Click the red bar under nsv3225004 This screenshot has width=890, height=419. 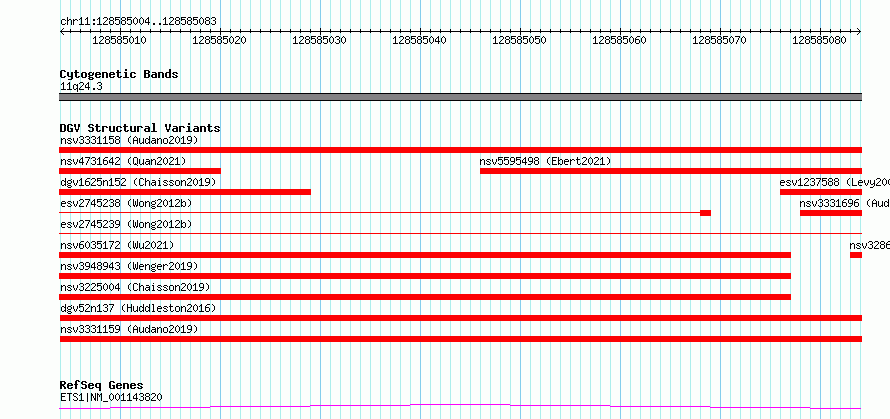(425, 297)
